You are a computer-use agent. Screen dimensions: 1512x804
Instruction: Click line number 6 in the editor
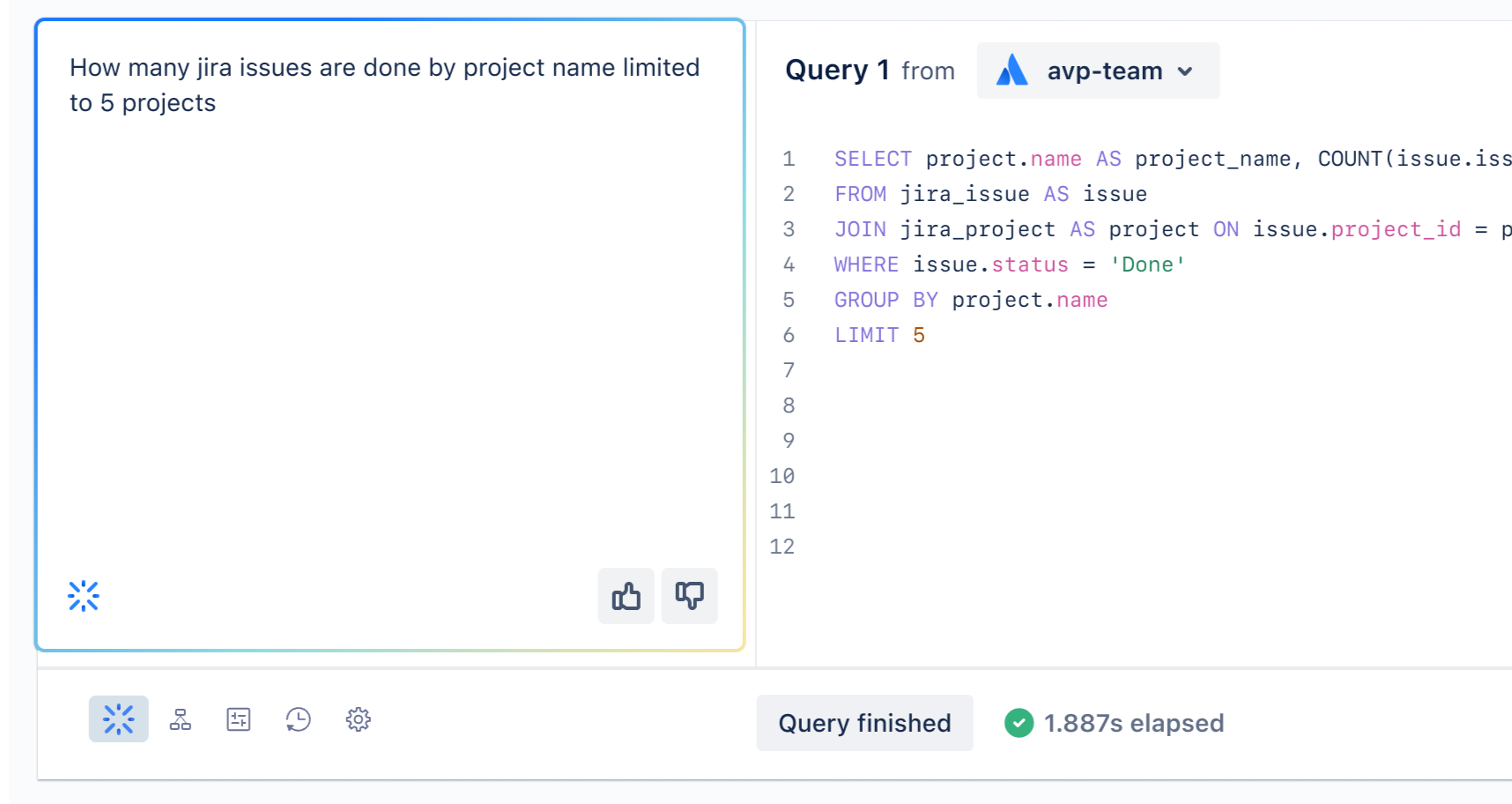[x=788, y=335]
